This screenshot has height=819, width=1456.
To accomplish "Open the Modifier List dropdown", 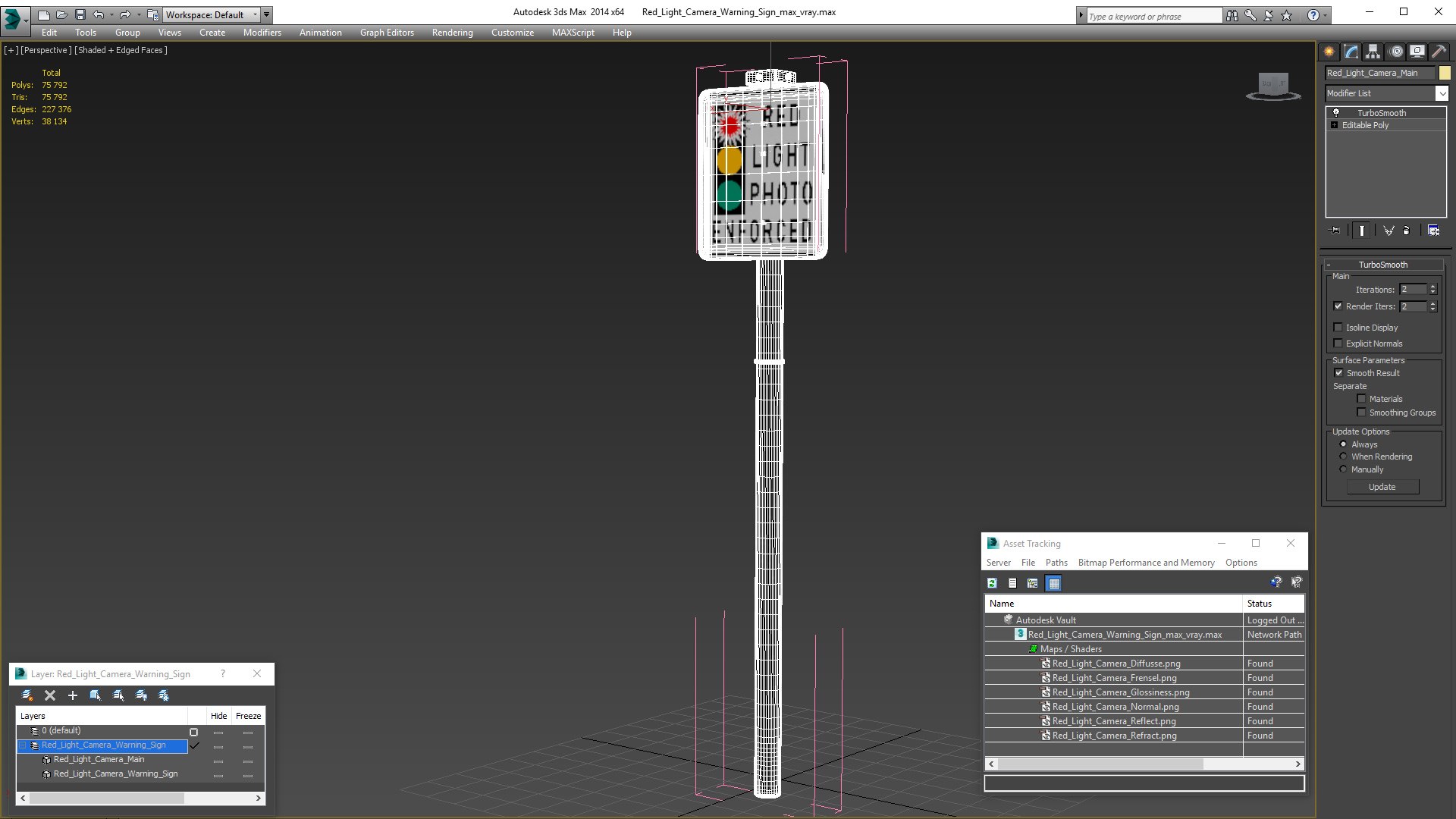I will 1441,93.
